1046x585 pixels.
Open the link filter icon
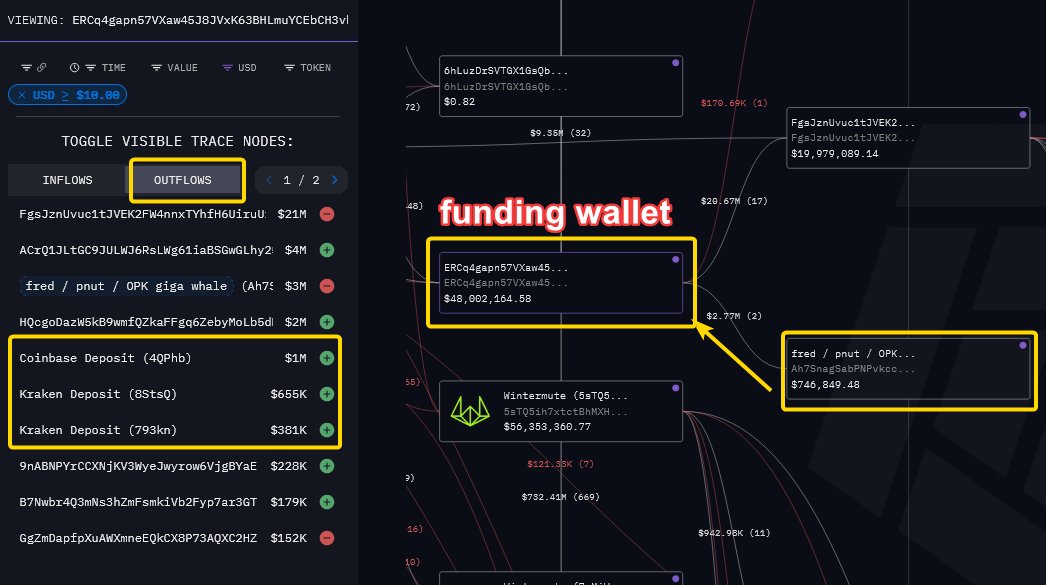tap(33, 67)
